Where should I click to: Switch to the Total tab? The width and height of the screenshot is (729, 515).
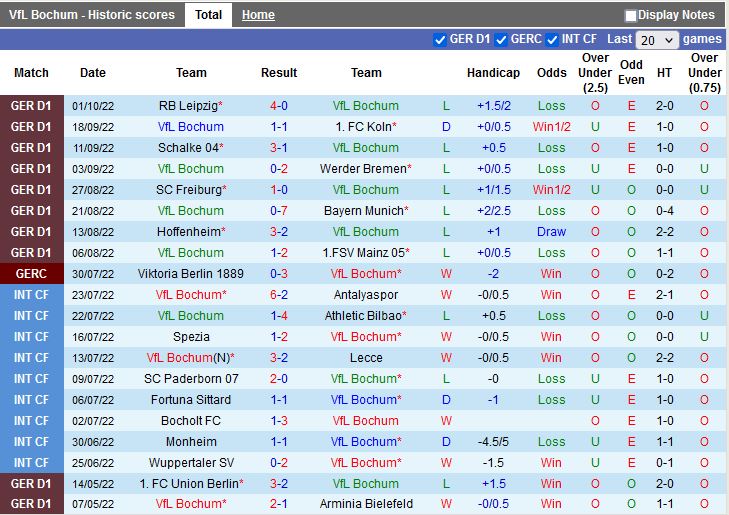pyautogui.click(x=208, y=15)
